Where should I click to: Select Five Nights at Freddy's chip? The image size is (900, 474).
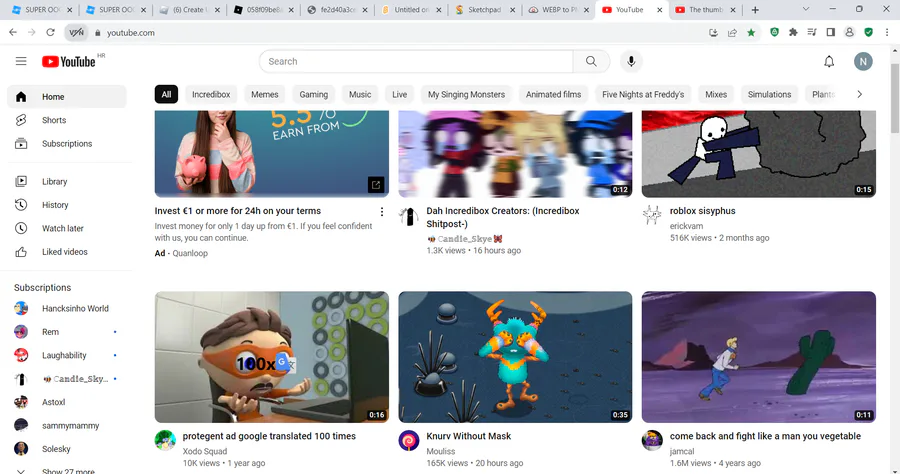(643, 95)
